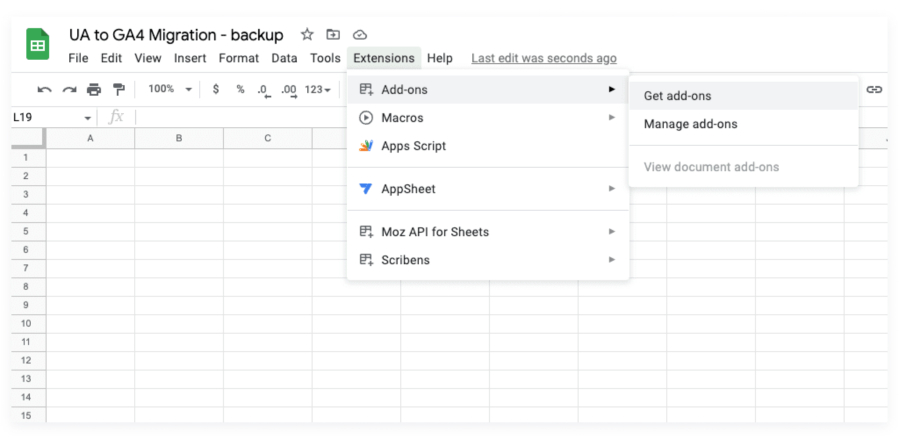
Task: Open the zoom 100% dropdown
Action: pos(170,89)
